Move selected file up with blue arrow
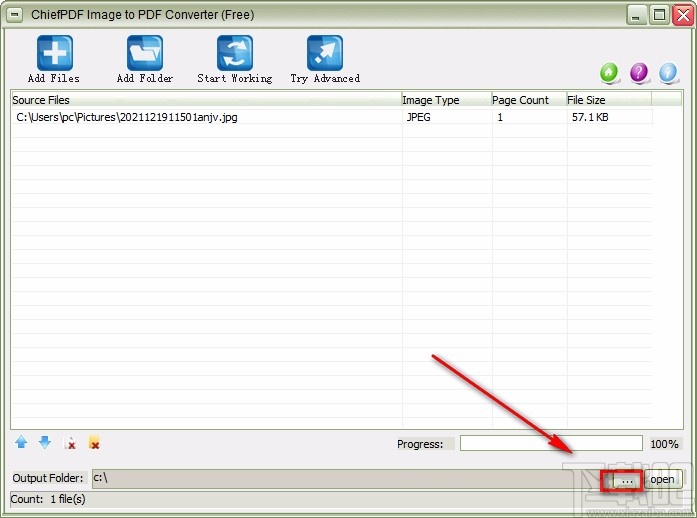Viewport: 697px width, 518px height. (x=21, y=442)
